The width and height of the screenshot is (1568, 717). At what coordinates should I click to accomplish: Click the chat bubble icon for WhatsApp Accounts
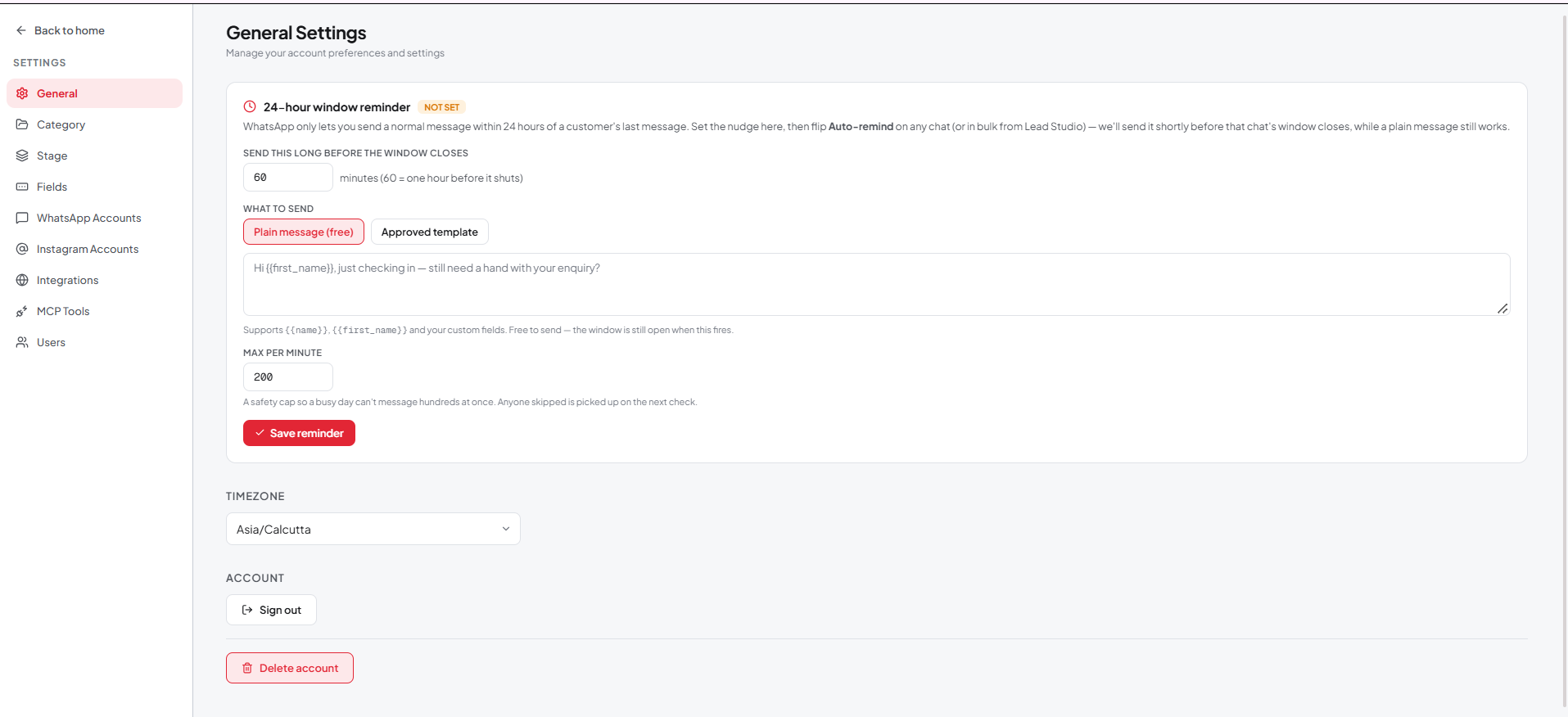(x=22, y=218)
